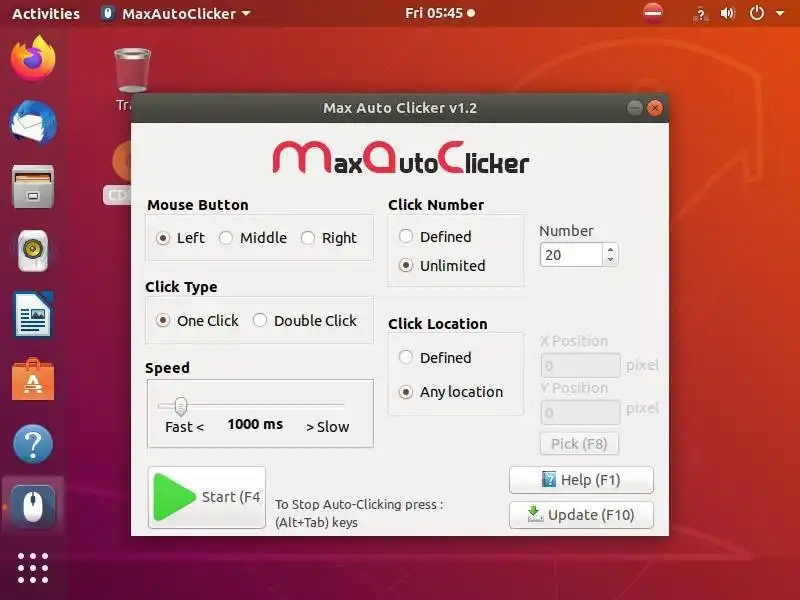
Task: Open the volume speaker tray icon
Action: [x=728, y=13]
